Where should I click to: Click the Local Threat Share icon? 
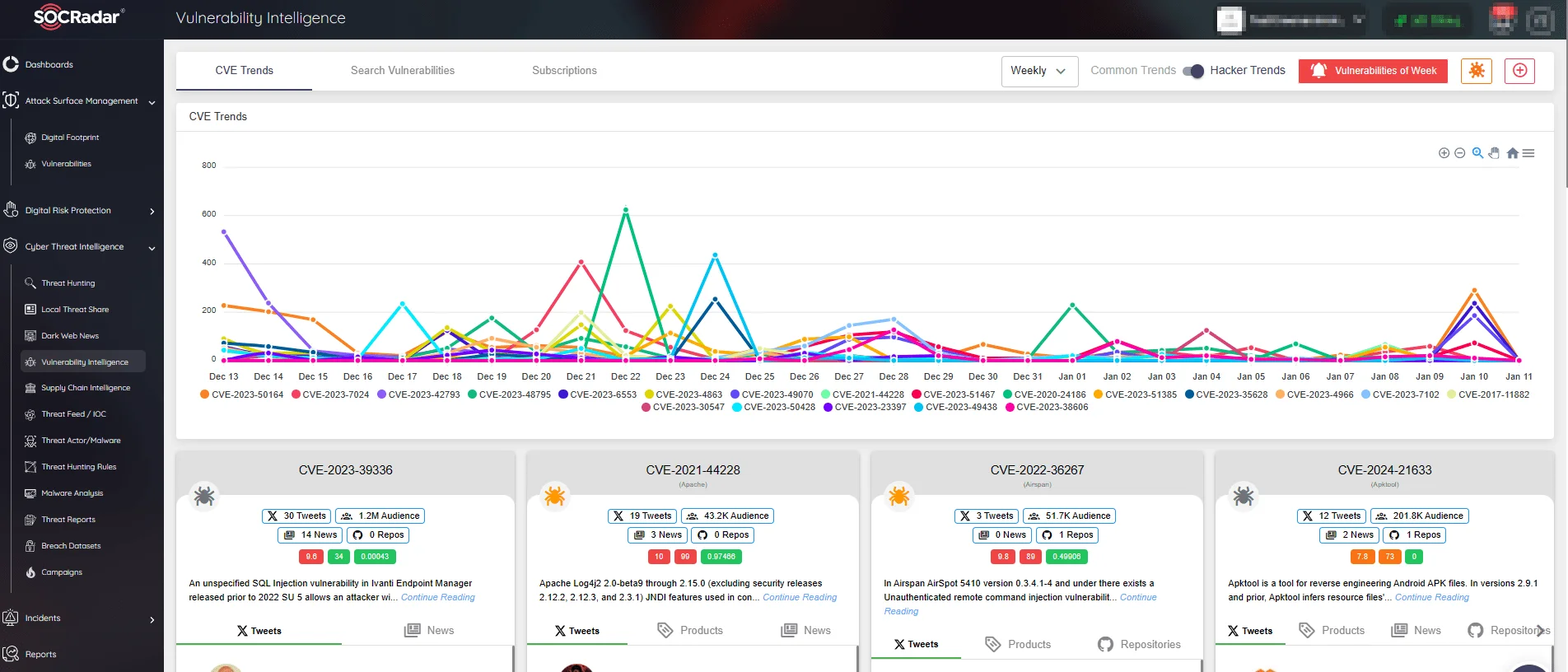pyautogui.click(x=30, y=310)
